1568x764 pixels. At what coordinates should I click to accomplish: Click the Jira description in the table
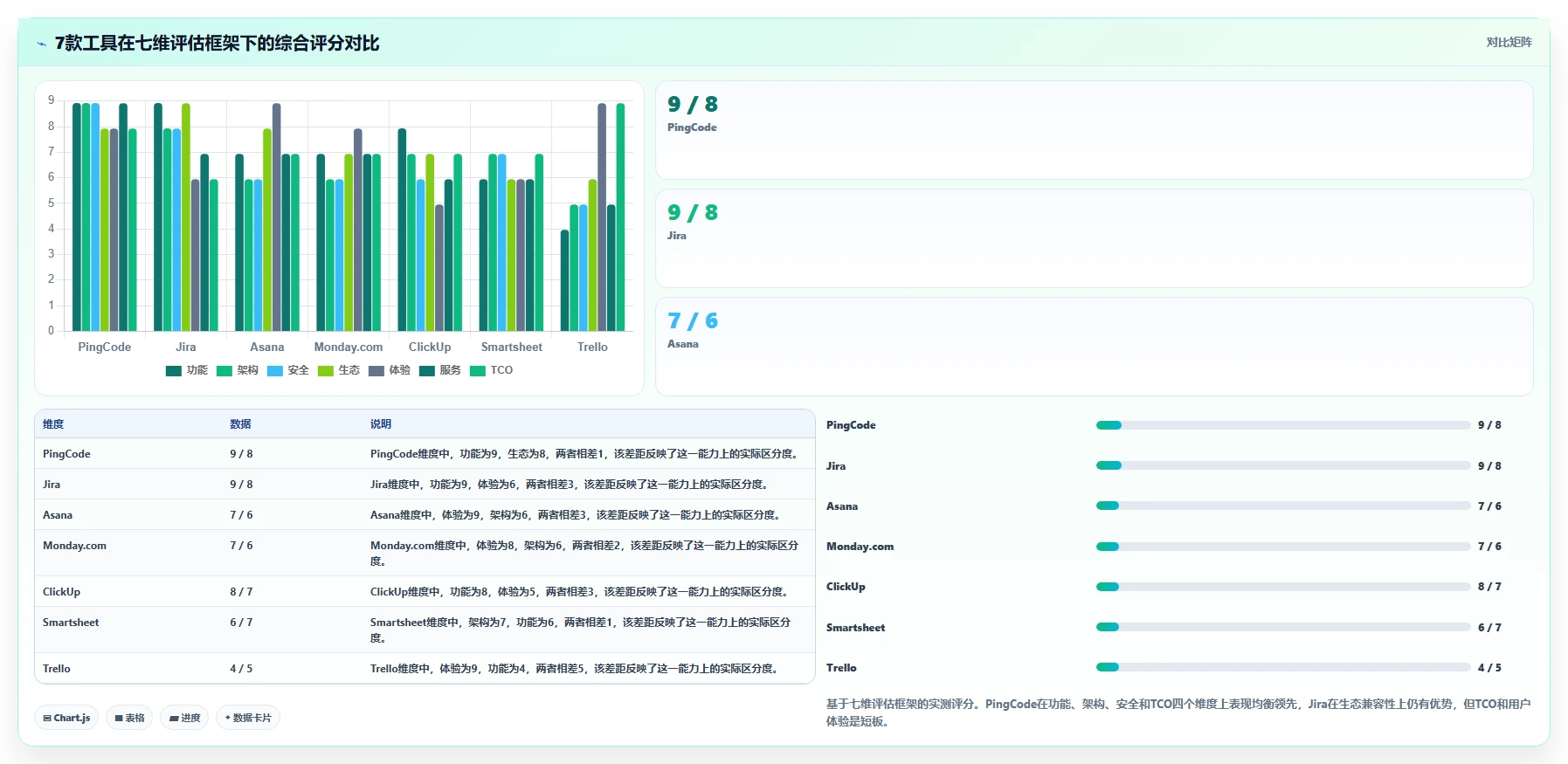pyautogui.click(x=569, y=485)
